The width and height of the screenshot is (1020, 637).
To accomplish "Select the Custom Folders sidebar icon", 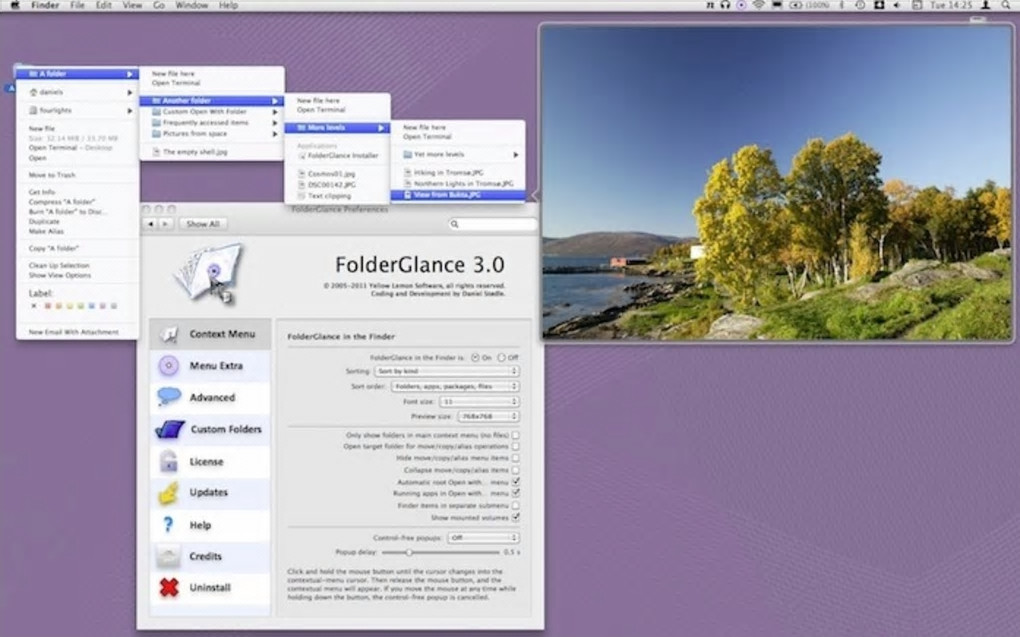I will point(169,430).
